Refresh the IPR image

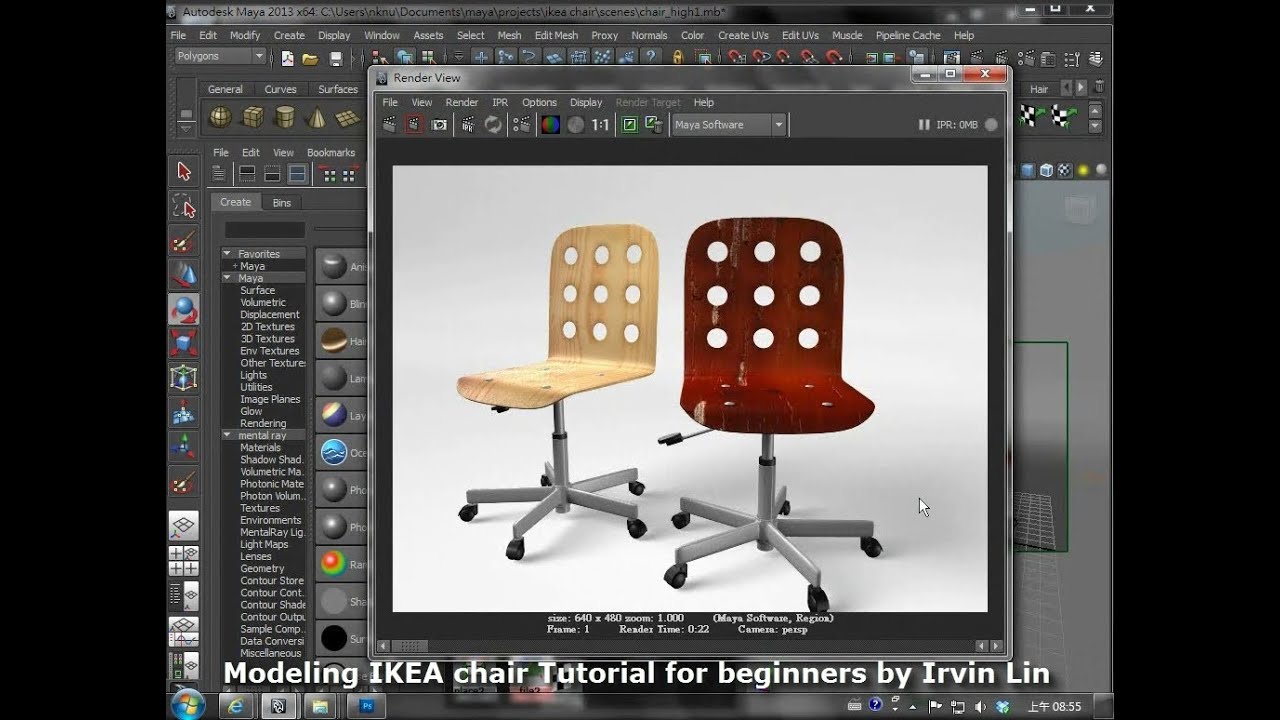coord(493,125)
